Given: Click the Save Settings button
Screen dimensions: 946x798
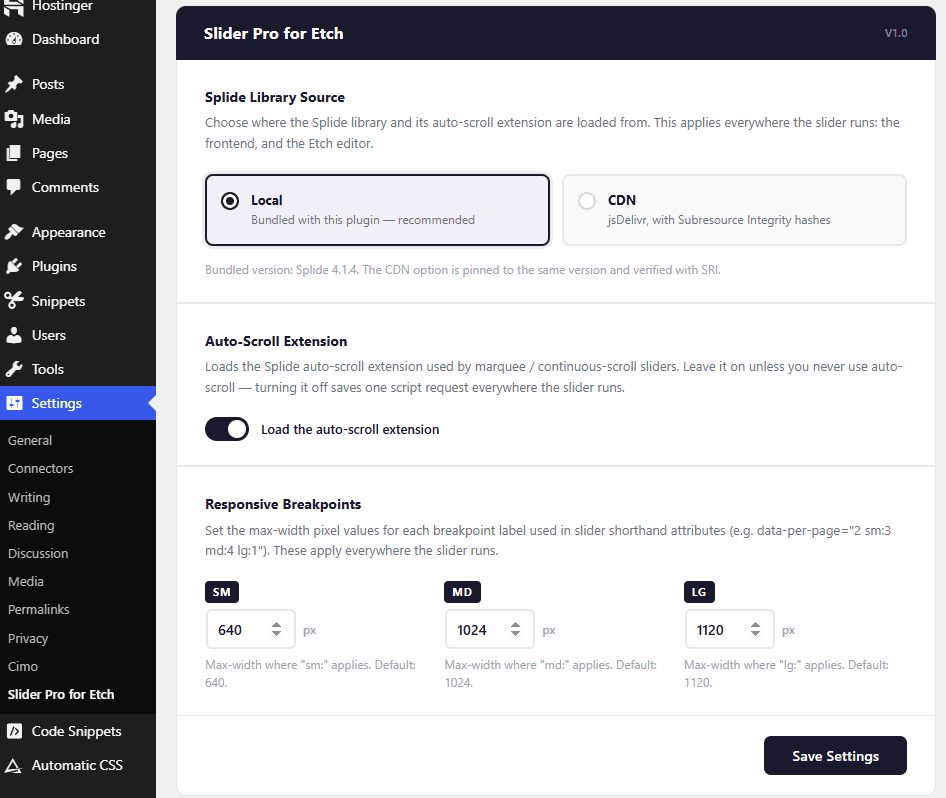Looking at the screenshot, I should point(835,755).
